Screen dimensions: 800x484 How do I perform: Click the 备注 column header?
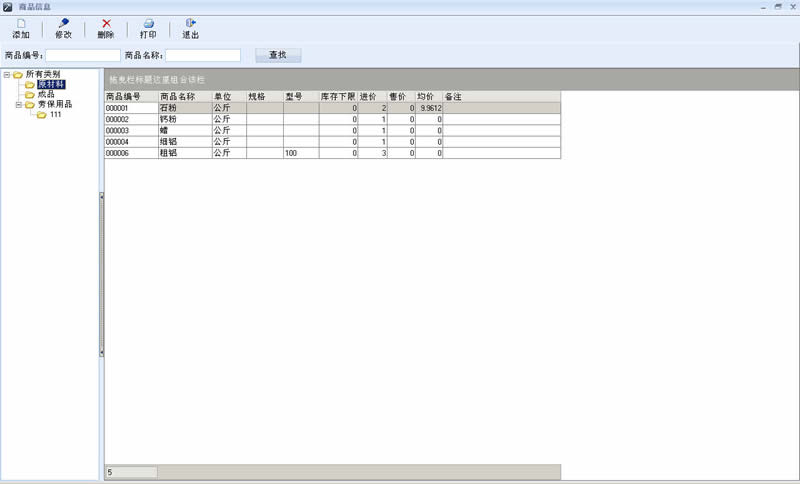502,96
